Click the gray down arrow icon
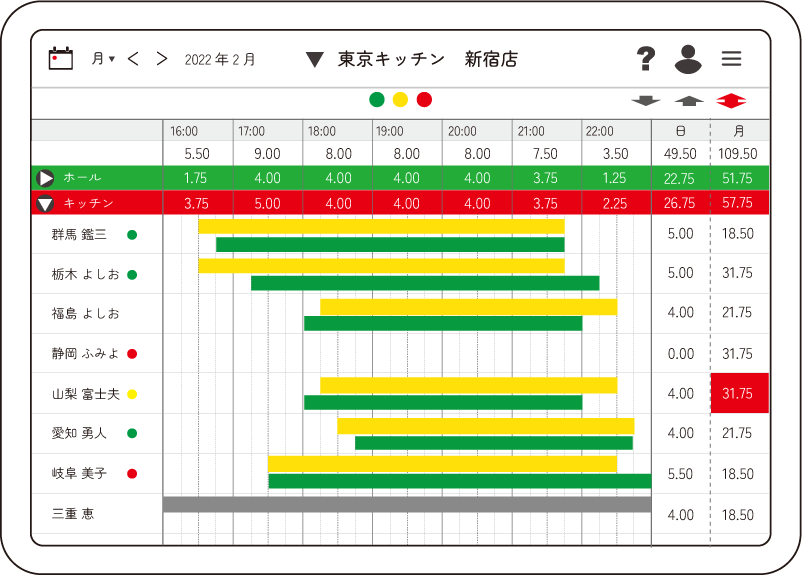This screenshot has height=576, width=802. point(646,101)
